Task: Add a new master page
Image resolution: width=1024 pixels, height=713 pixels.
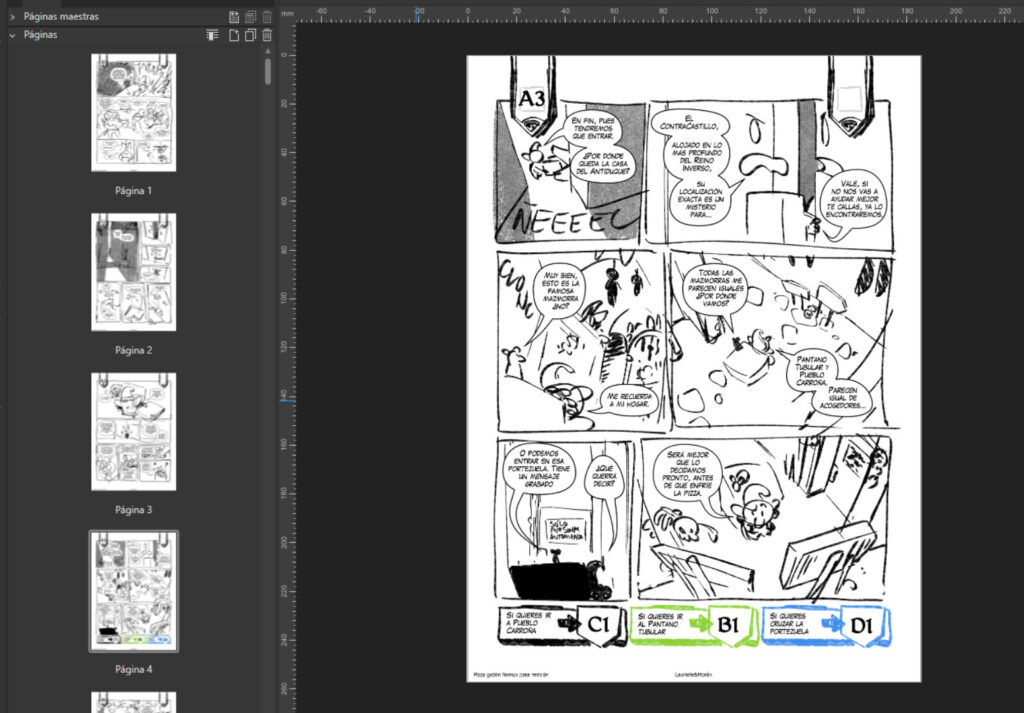Action: click(x=234, y=16)
